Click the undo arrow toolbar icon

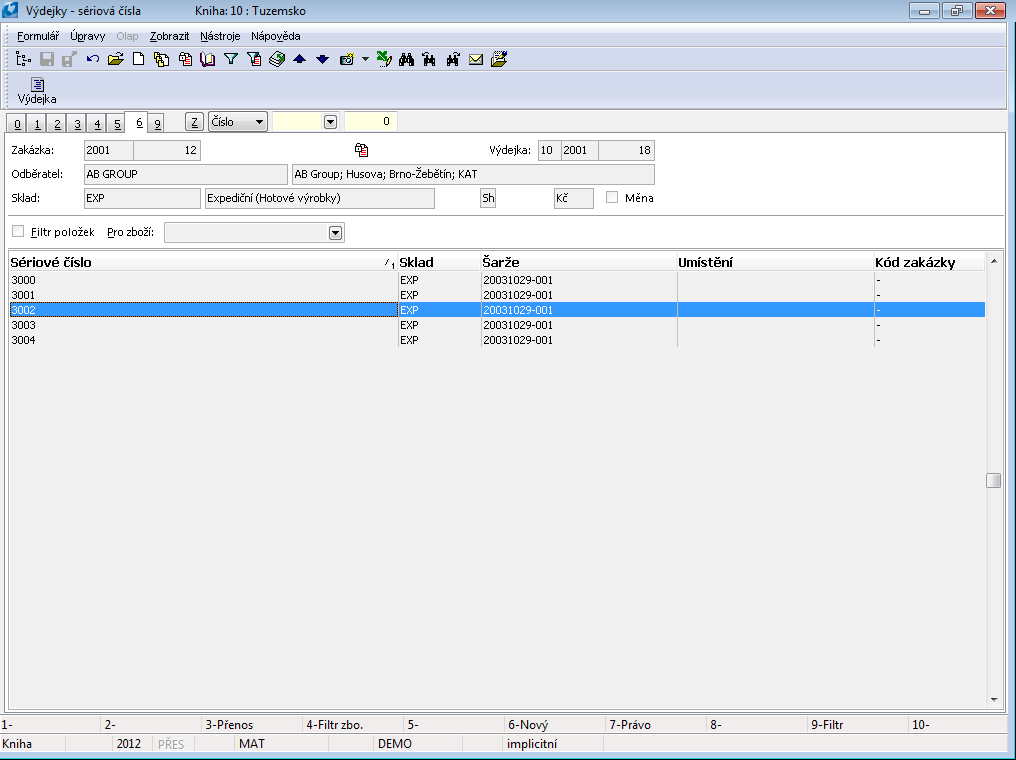click(93, 59)
